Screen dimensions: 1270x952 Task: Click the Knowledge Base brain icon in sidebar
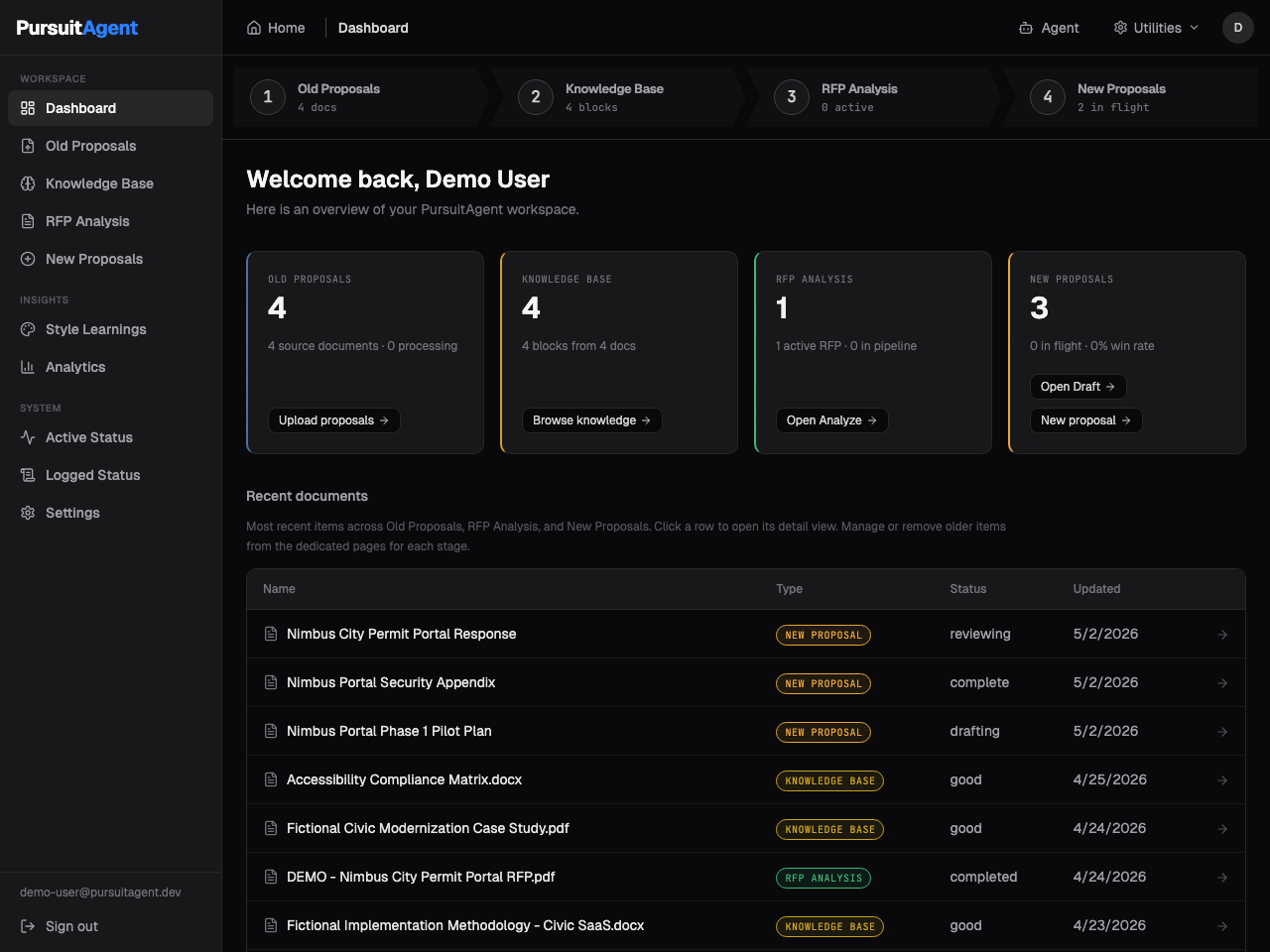point(28,183)
